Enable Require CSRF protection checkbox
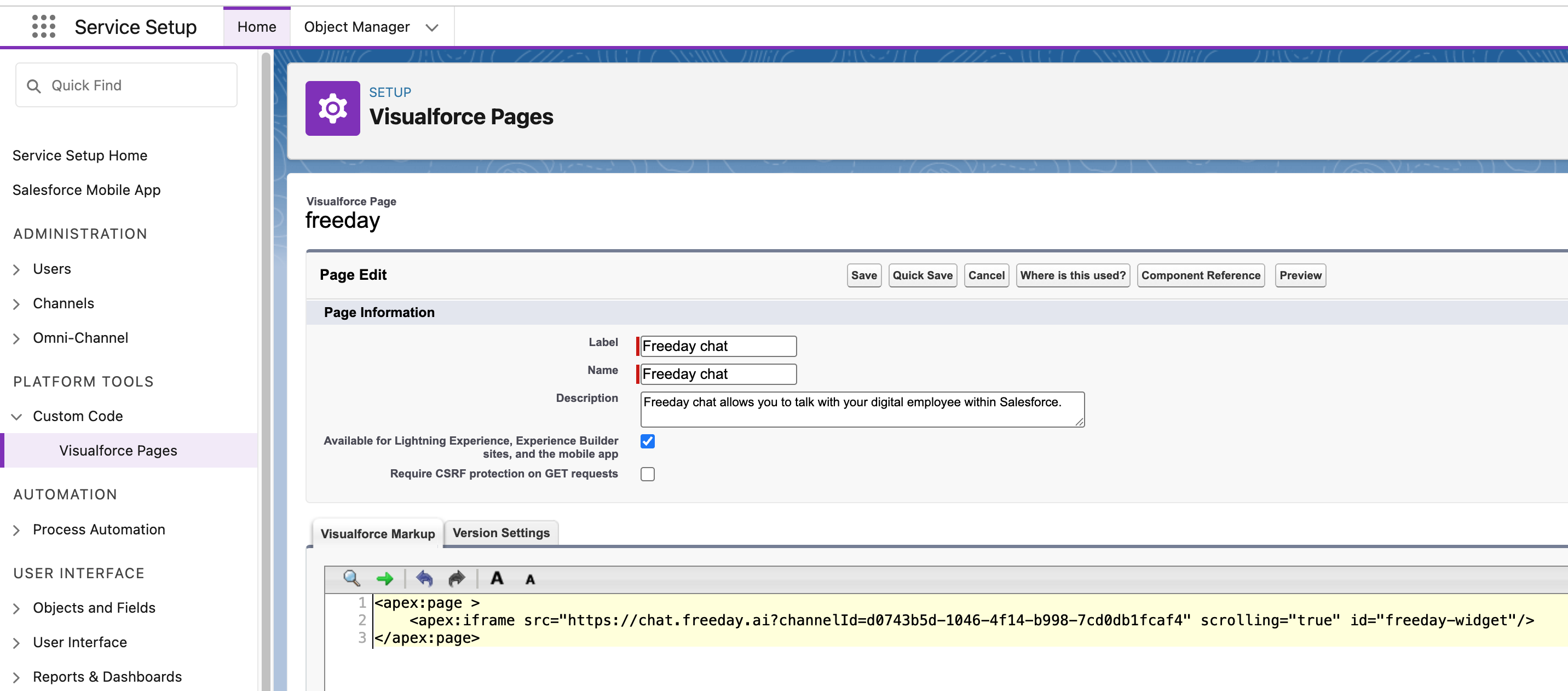 tap(647, 474)
